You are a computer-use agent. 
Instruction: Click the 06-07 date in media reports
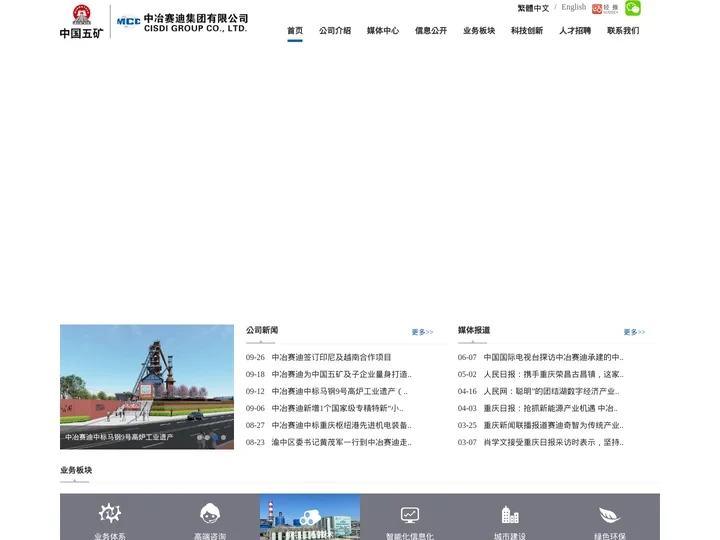point(467,357)
